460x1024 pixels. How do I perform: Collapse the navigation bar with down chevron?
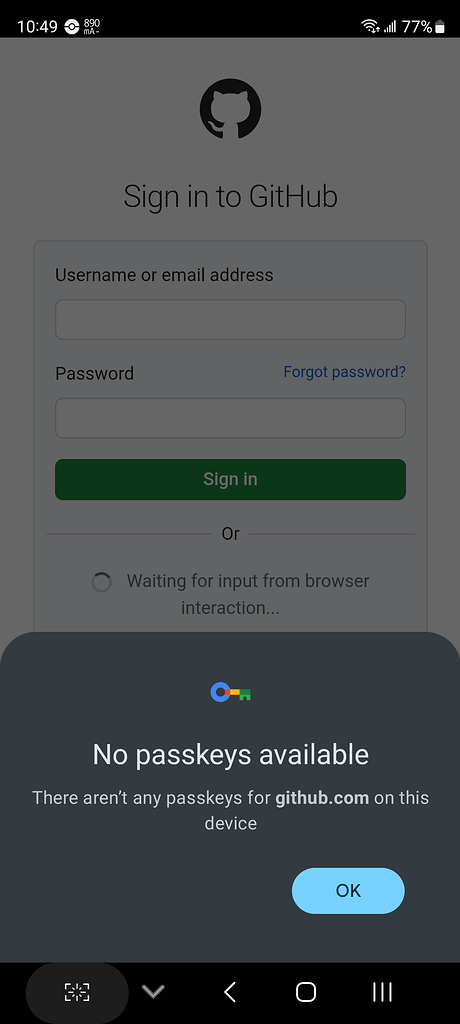(x=153, y=992)
